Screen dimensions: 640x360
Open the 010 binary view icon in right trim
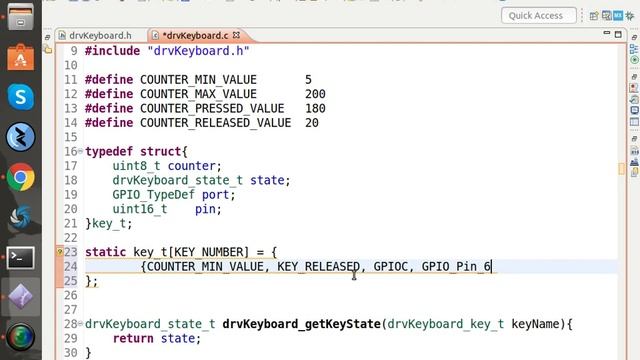pyautogui.click(x=634, y=151)
